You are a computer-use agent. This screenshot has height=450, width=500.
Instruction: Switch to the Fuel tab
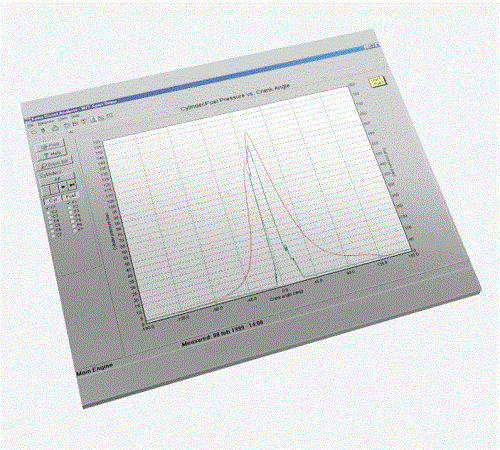(70, 196)
